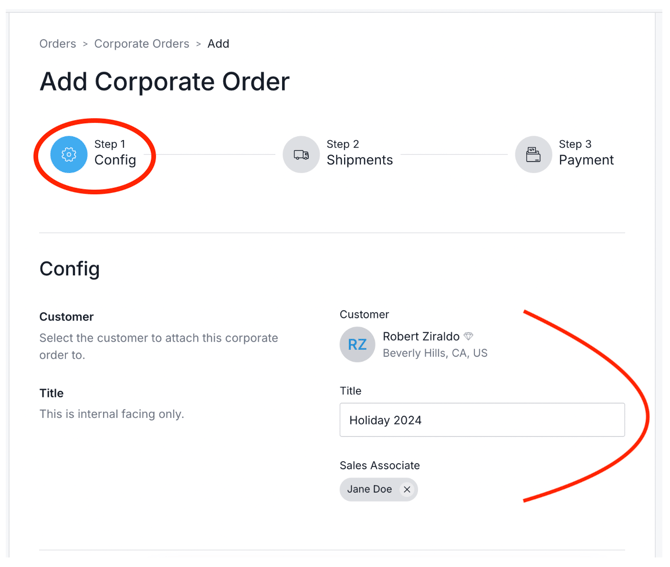Click the Add Corporate Order page heading
The width and height of the screenshot is (670, 567).
pos(164,82)
